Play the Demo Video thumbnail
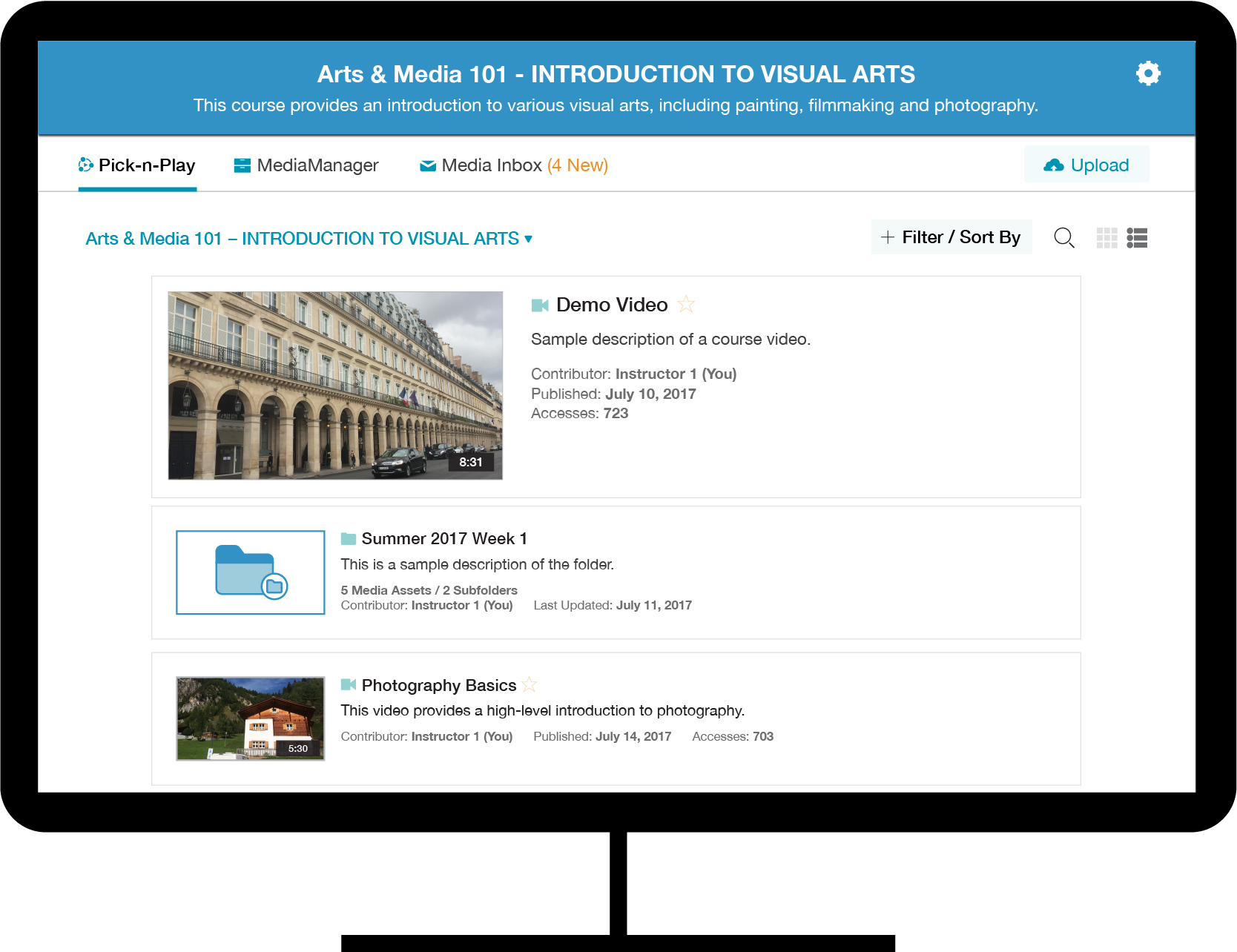 [x=335, y=386]
